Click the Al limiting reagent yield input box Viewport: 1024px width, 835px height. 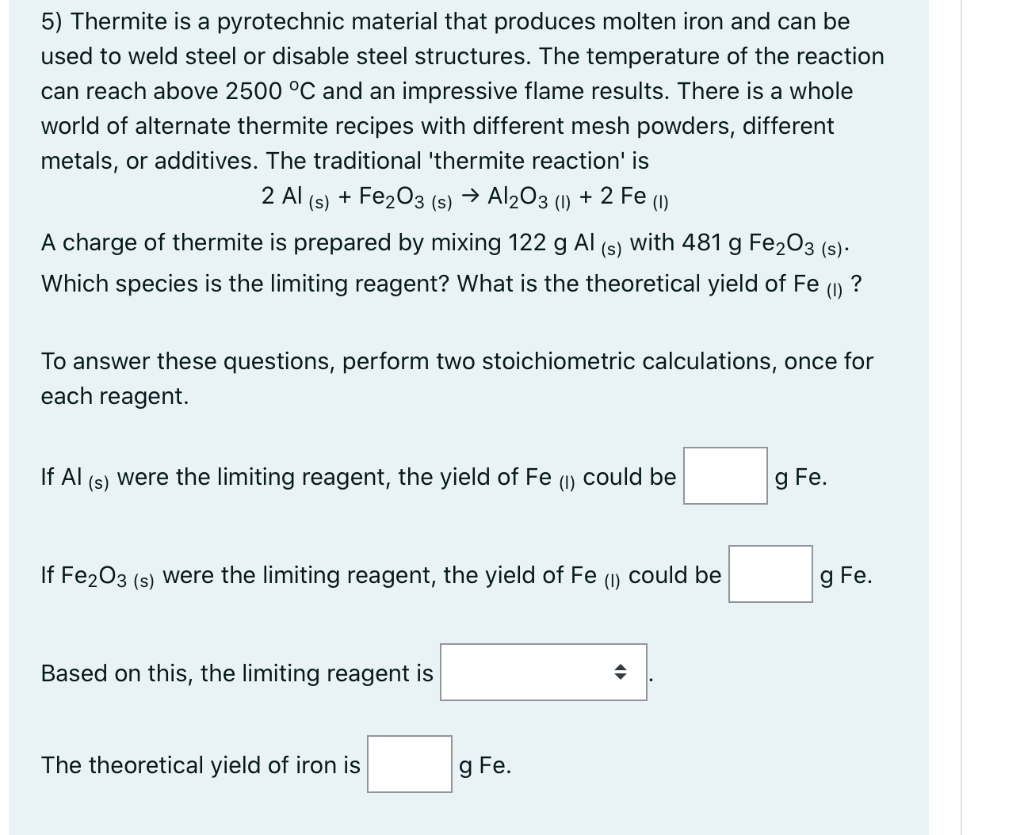[724, 476]
